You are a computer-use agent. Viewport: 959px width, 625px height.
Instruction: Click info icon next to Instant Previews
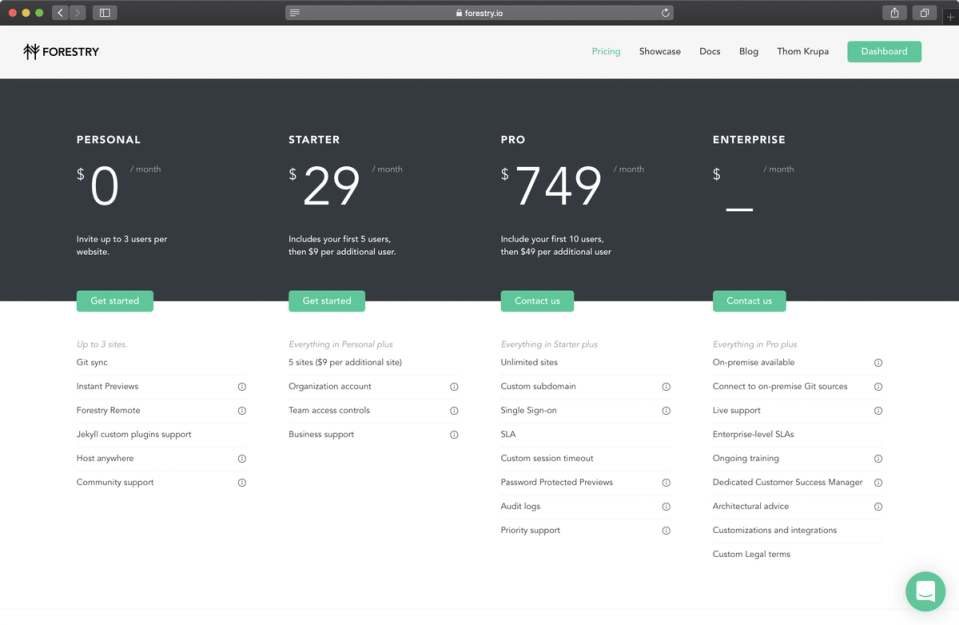tap(242, 386)
